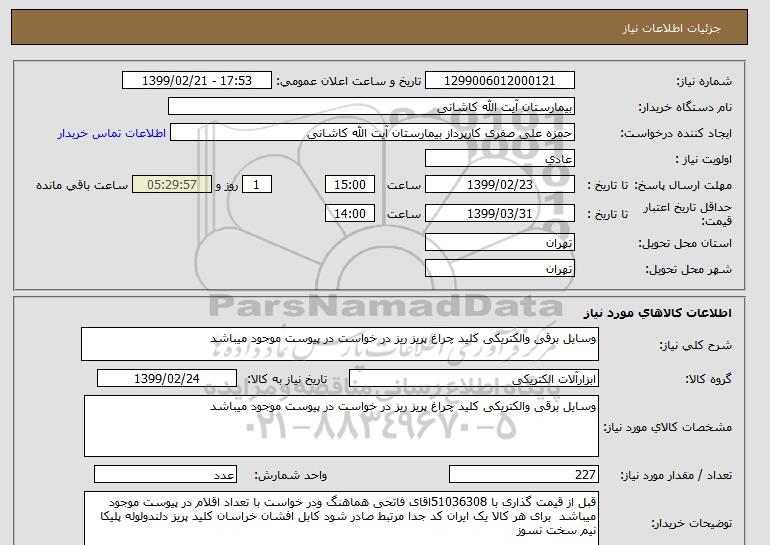Click the مشخصات کالای مورد نیاز text area

point(341,426)
